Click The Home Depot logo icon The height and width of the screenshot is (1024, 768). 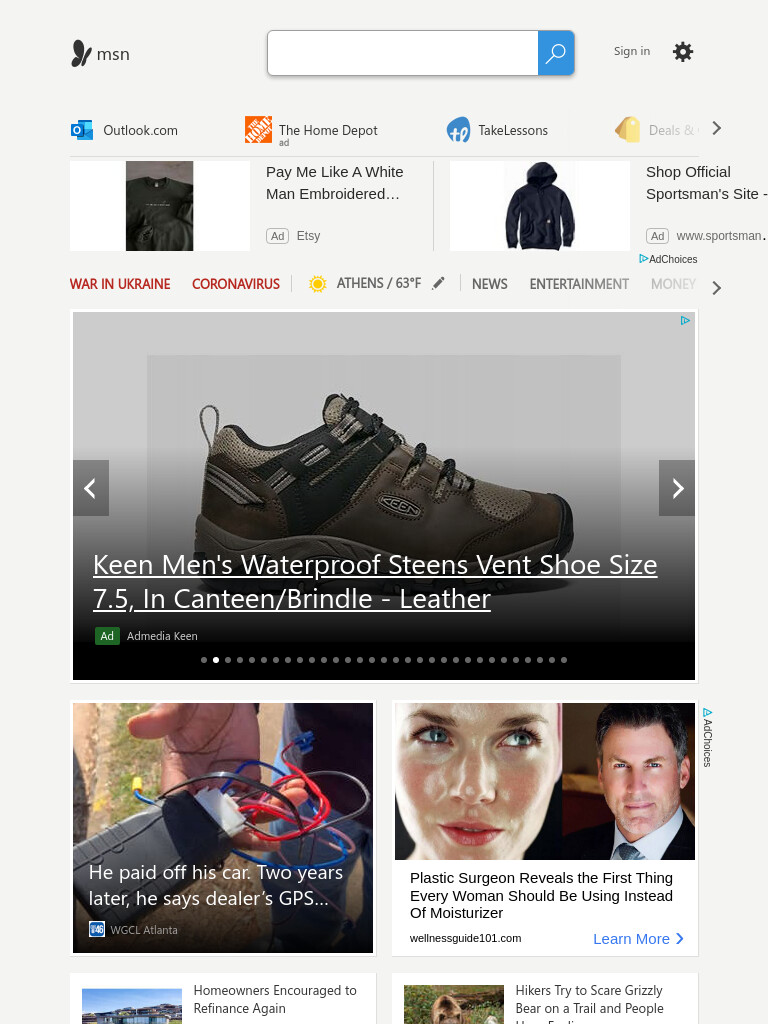[258, 129]
